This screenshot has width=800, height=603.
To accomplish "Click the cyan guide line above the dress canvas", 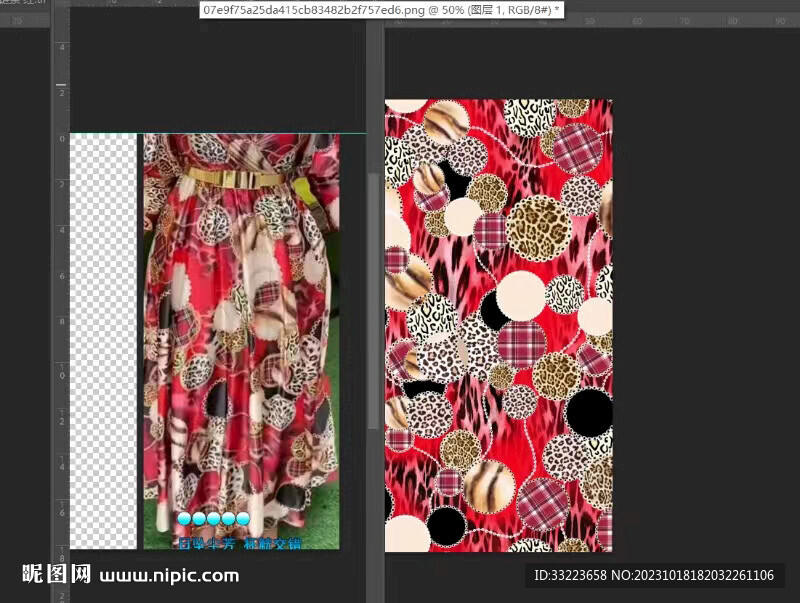I will (x=200, y=134).
